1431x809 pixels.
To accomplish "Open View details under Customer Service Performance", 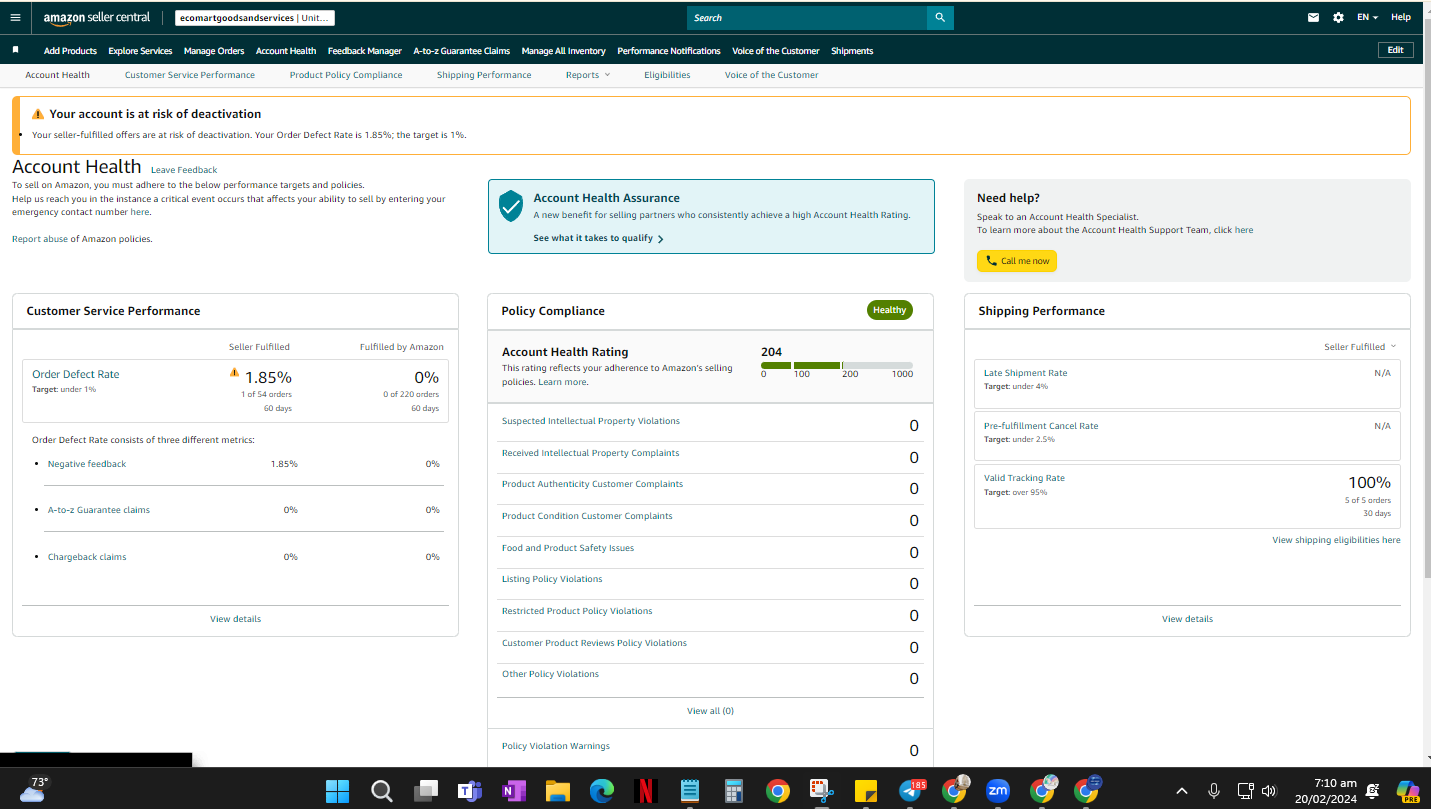I will pos(235,619).
